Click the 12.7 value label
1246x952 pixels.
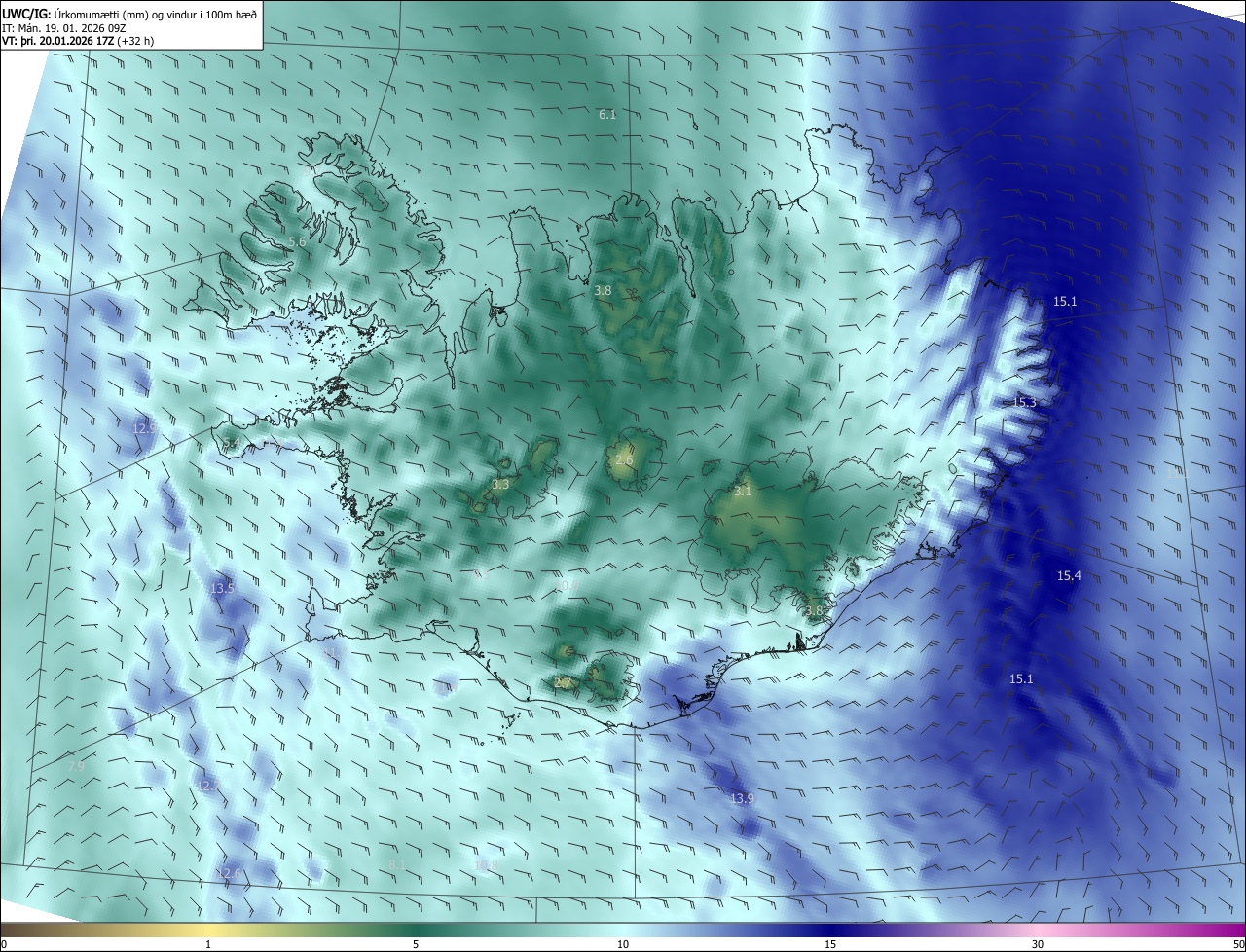[x=208, y=786]
